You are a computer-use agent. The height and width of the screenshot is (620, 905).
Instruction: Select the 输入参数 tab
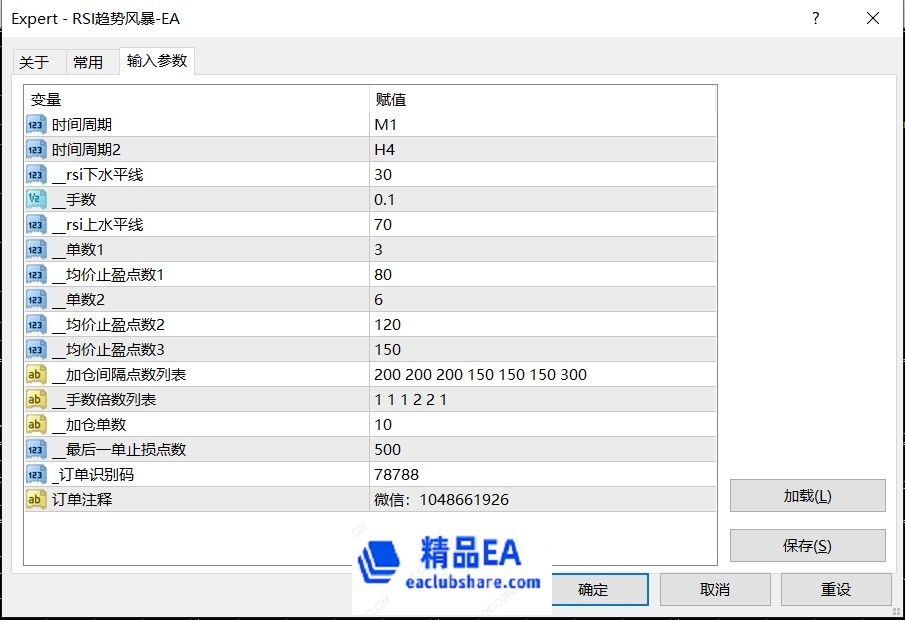point(157,61)
